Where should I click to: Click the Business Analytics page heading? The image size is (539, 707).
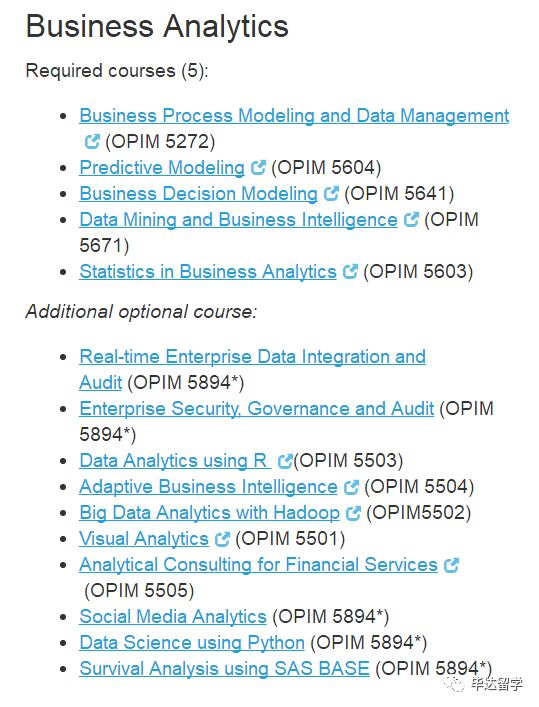(157, 26)
